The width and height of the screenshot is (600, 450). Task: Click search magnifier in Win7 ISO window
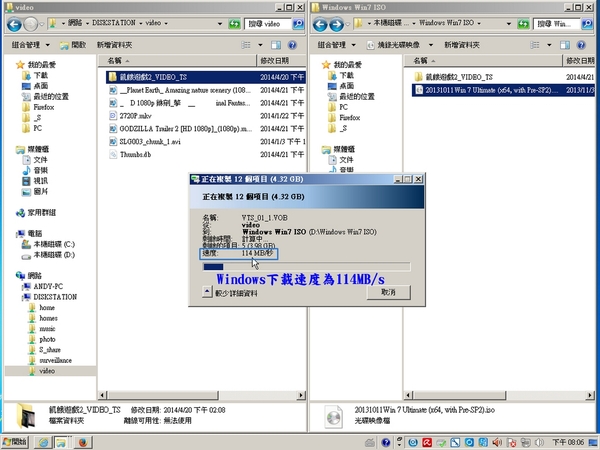click(x=587, y=24)
